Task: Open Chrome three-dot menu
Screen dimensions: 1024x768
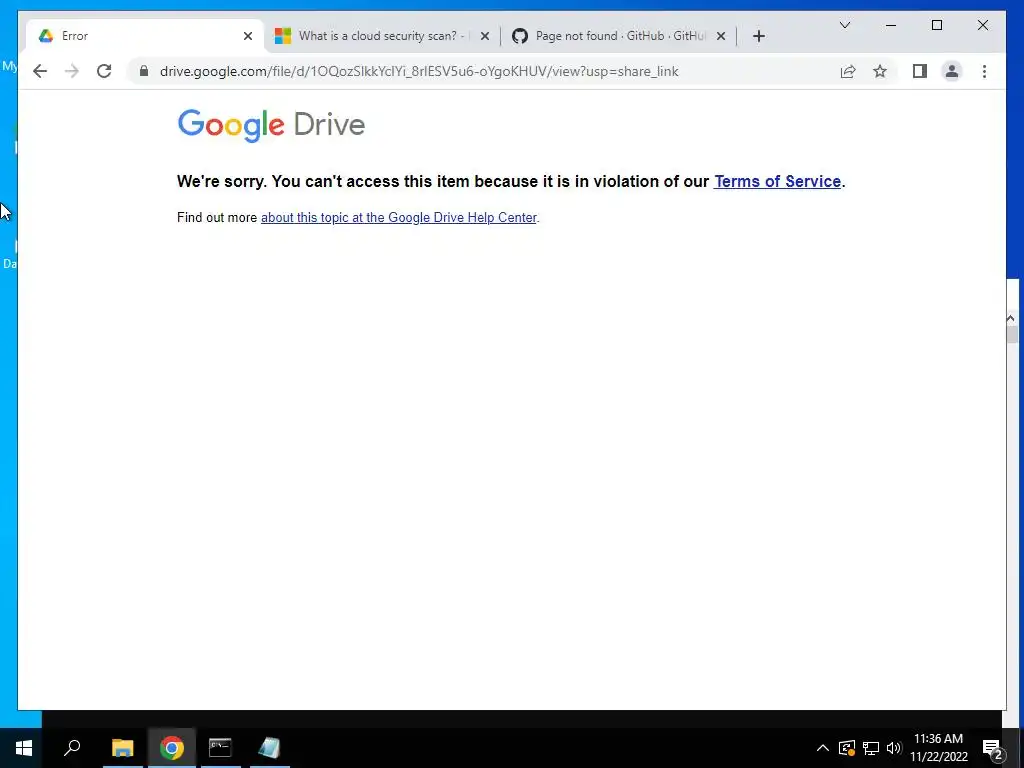Action: point(984,71)
